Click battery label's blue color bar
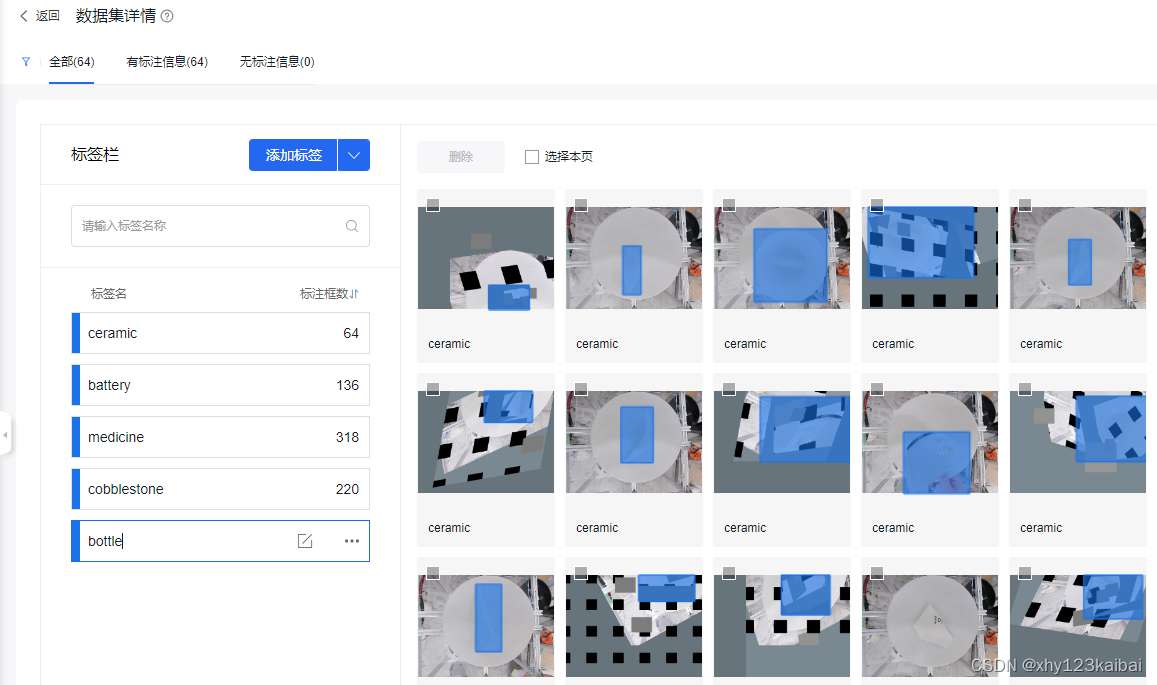 coord(75,385)
